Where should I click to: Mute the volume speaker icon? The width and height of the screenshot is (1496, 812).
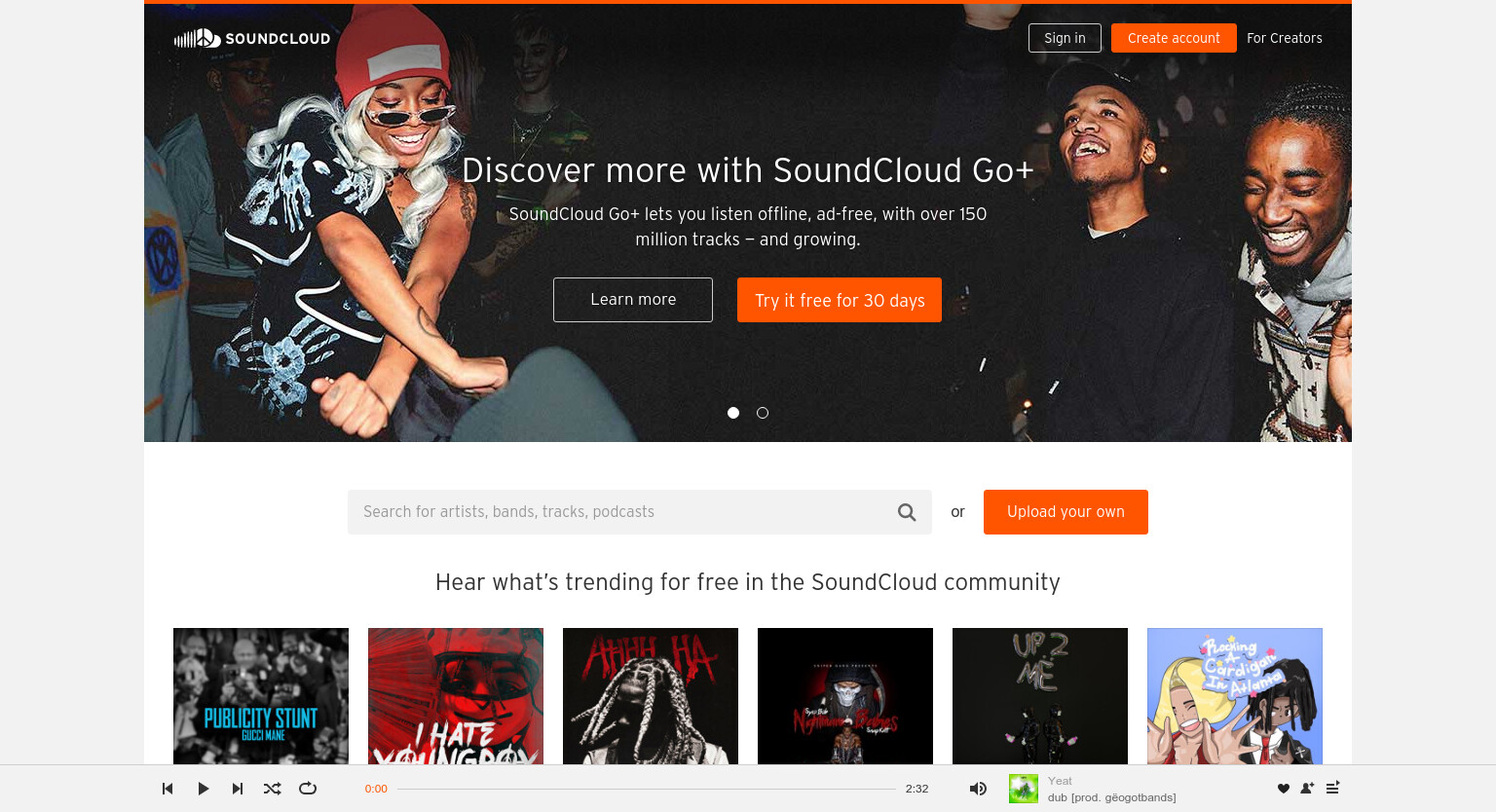[978, 789]
